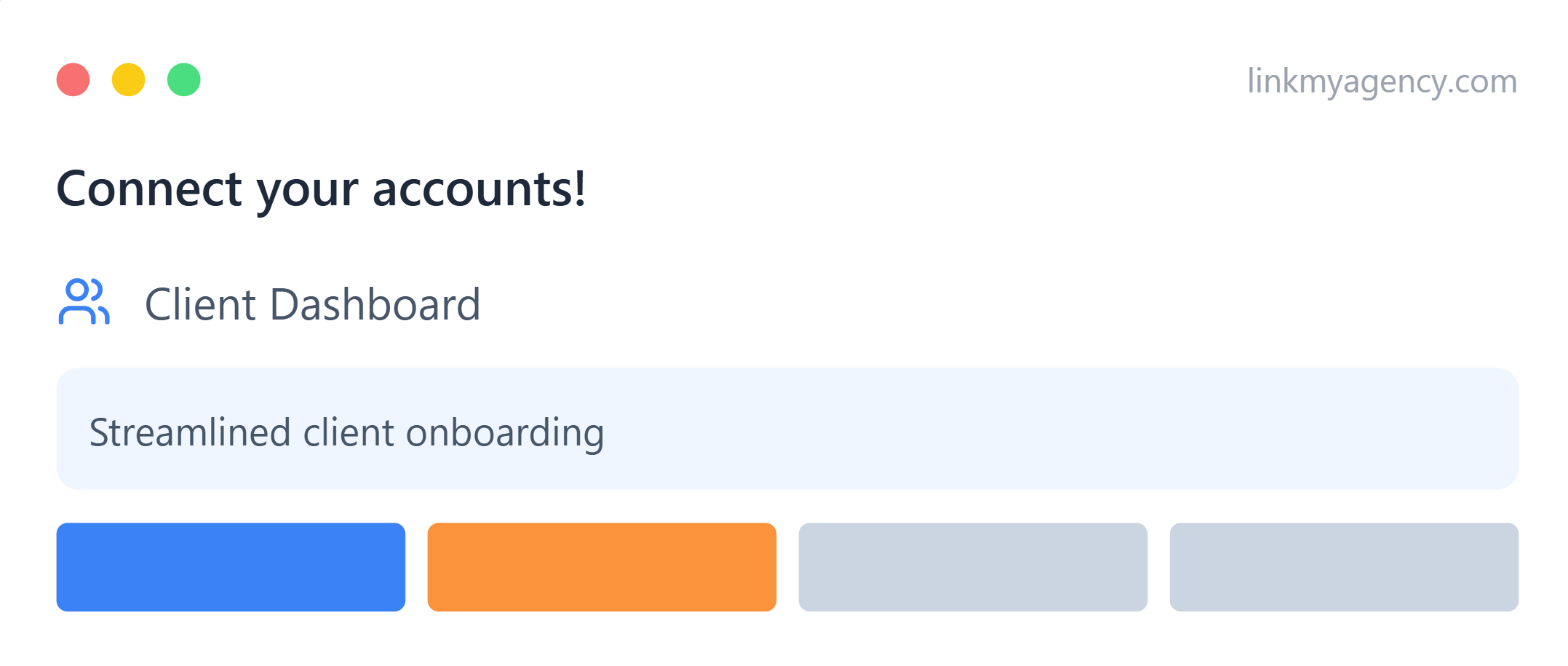Click the yellow window dot
The image size is (1568, 666).
coord(129,80)
